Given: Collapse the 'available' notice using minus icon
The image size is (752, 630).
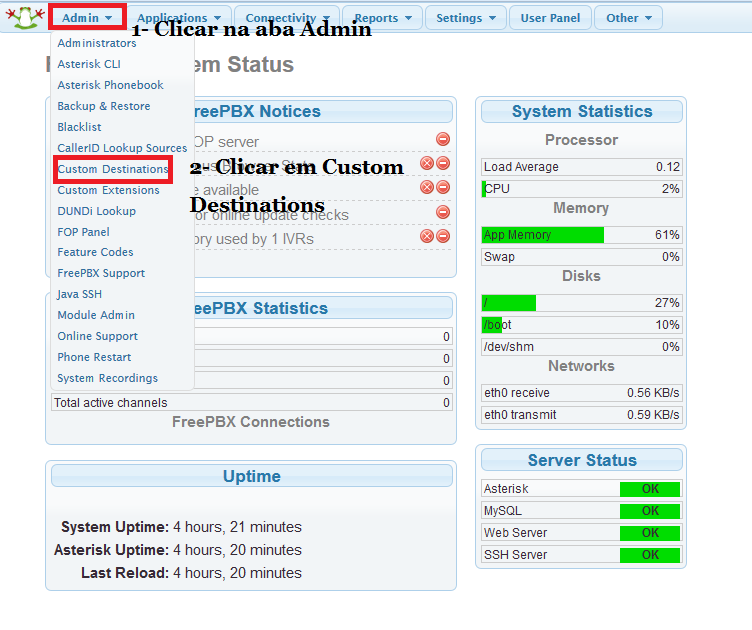Looking at the screenshot, I should pyautogui.click(x=442, y=187).
